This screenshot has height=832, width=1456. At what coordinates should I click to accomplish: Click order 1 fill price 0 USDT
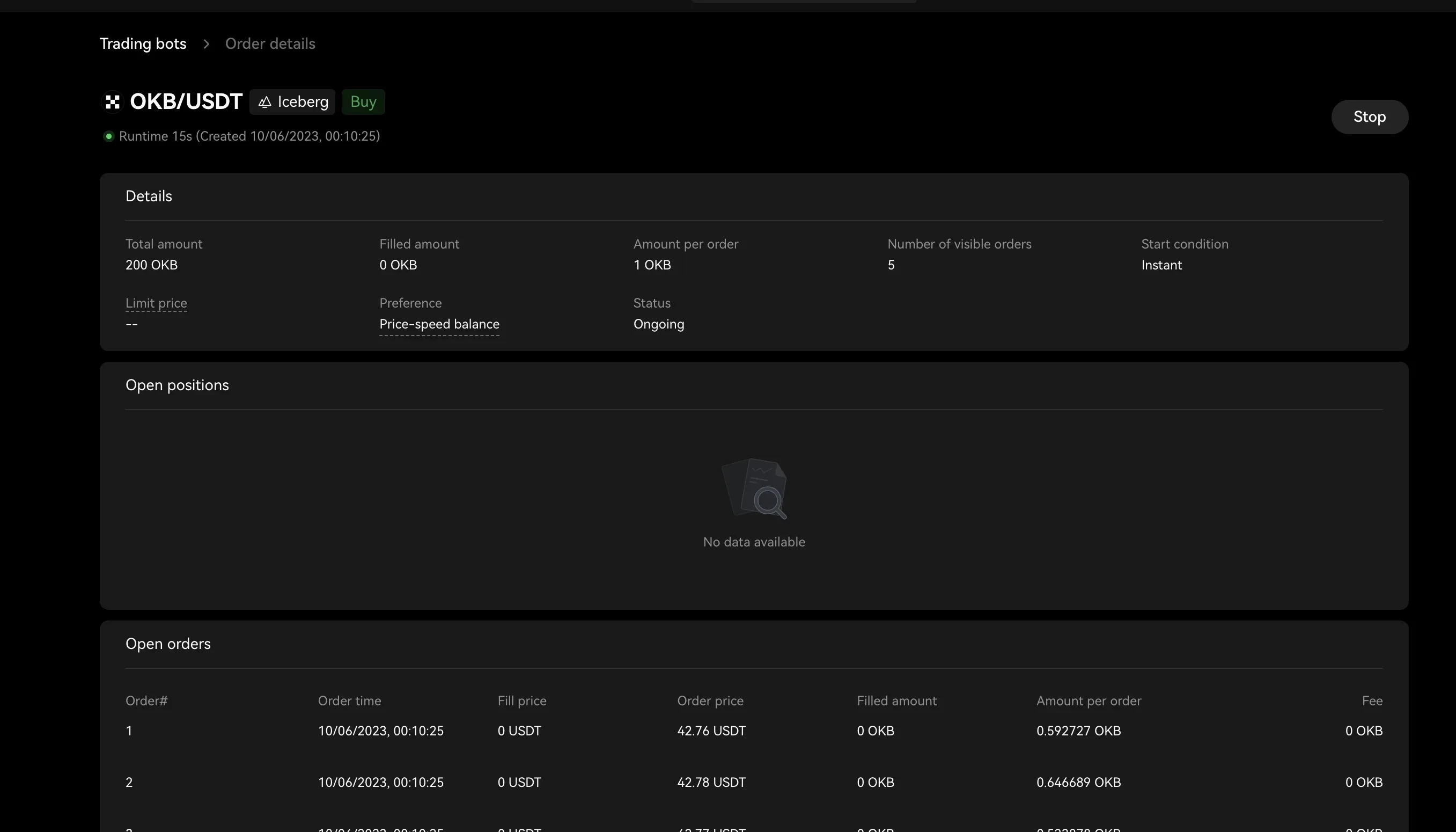[x=519, y=731]
